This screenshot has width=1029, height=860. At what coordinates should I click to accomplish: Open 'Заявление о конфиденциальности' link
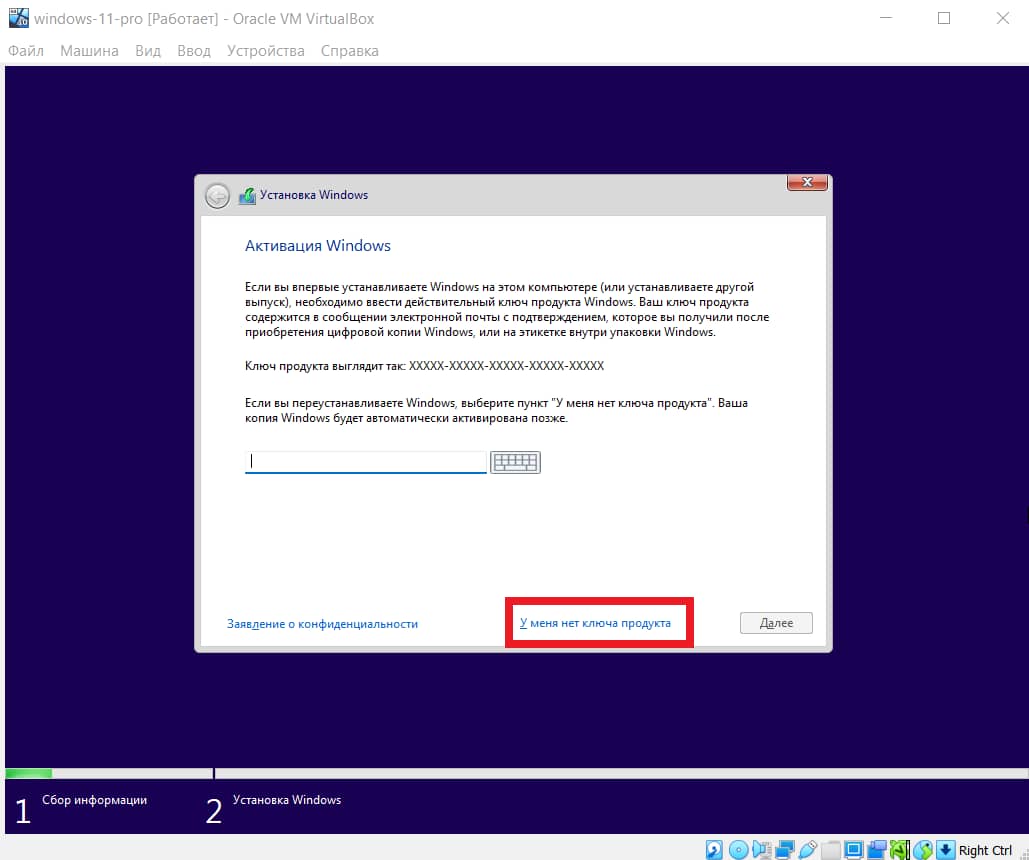coord(322,624)
